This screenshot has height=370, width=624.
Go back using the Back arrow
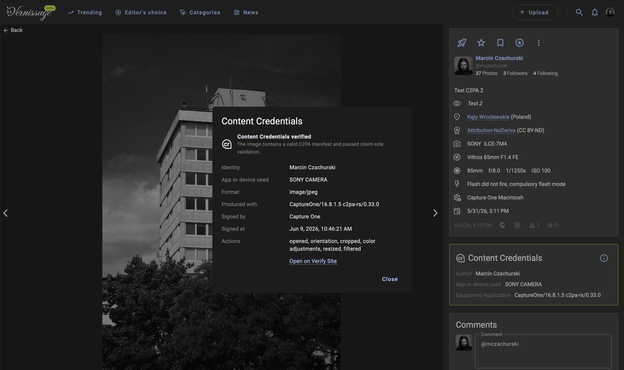pos(13,30)
